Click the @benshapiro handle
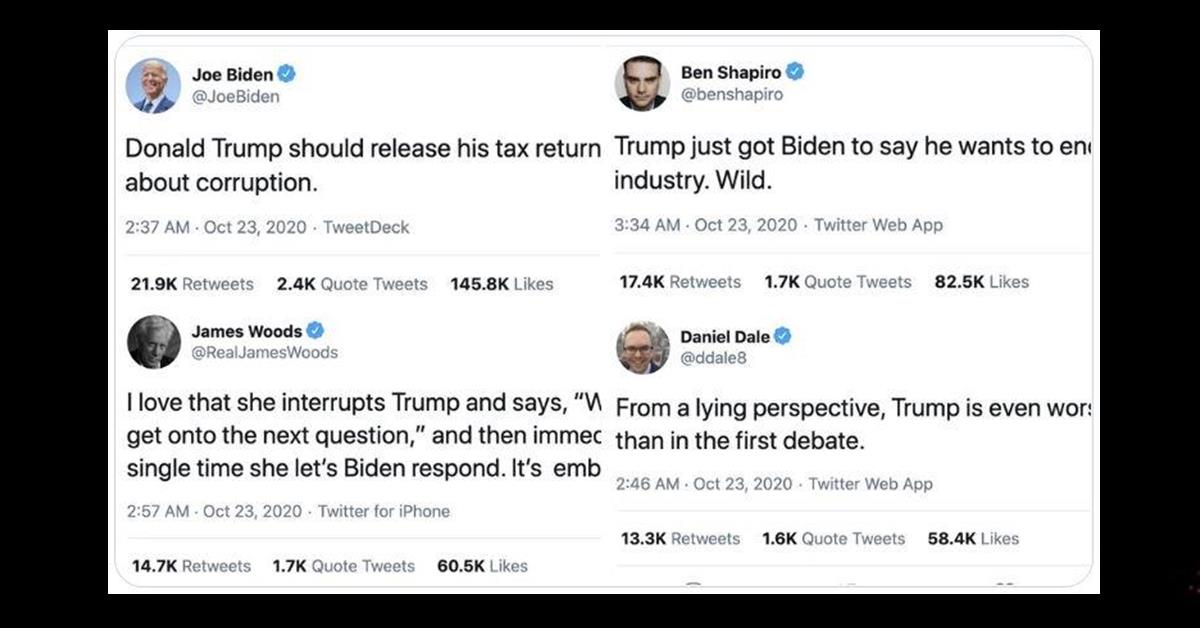 coord(731,95)
